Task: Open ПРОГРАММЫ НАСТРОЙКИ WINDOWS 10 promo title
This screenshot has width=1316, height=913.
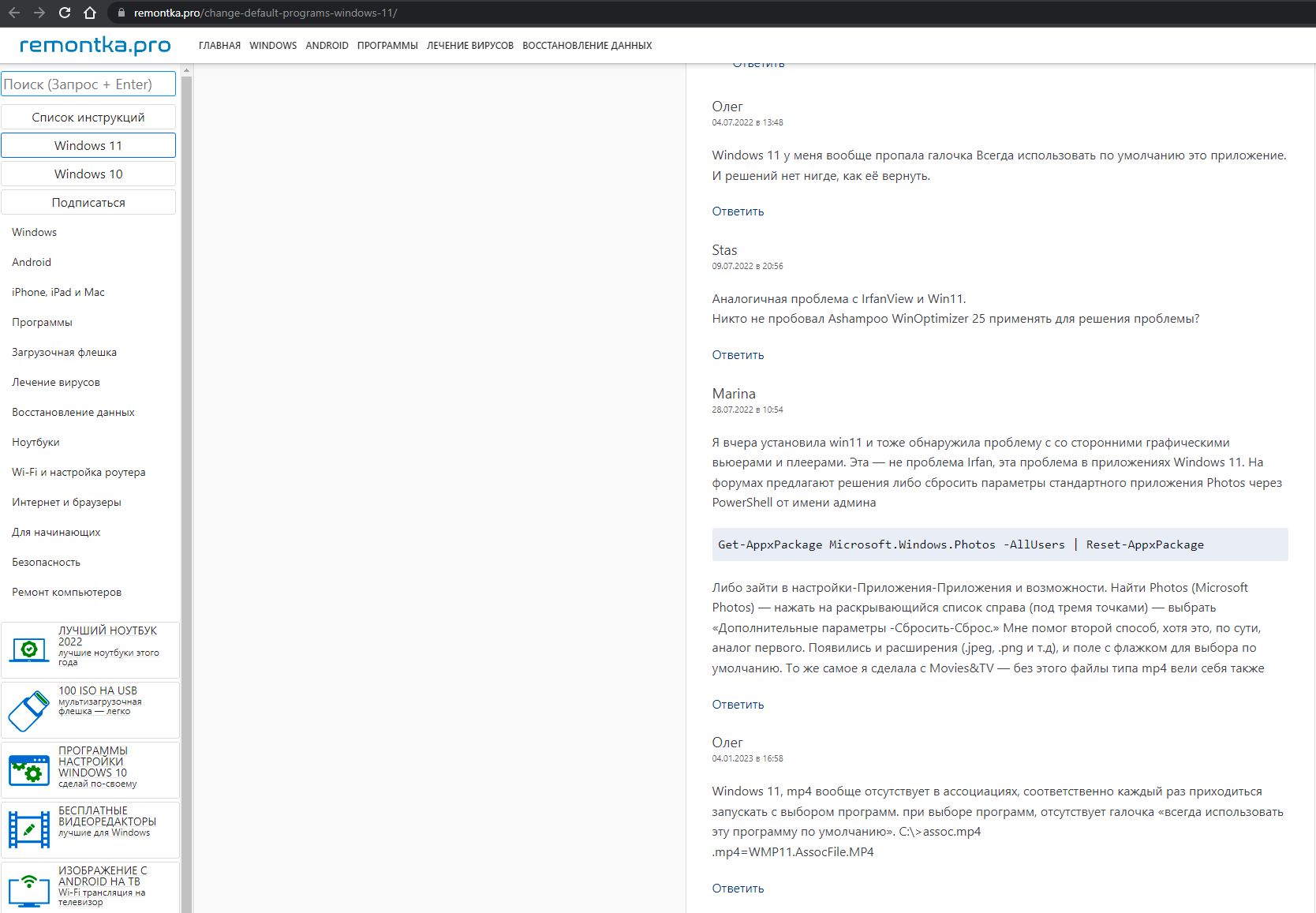Action: pyautogui.click(x=92, y=761)
